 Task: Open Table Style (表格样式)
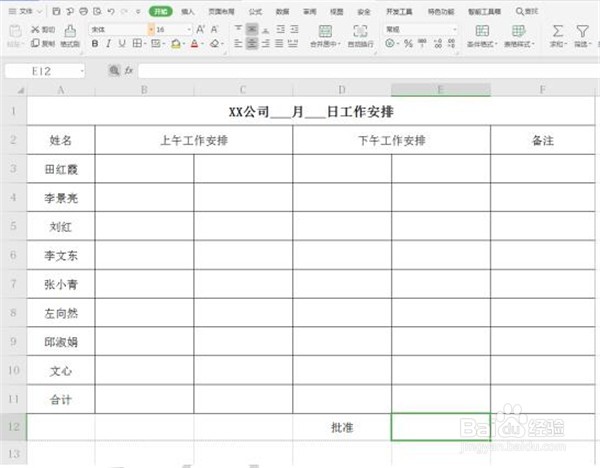point(519,36)
